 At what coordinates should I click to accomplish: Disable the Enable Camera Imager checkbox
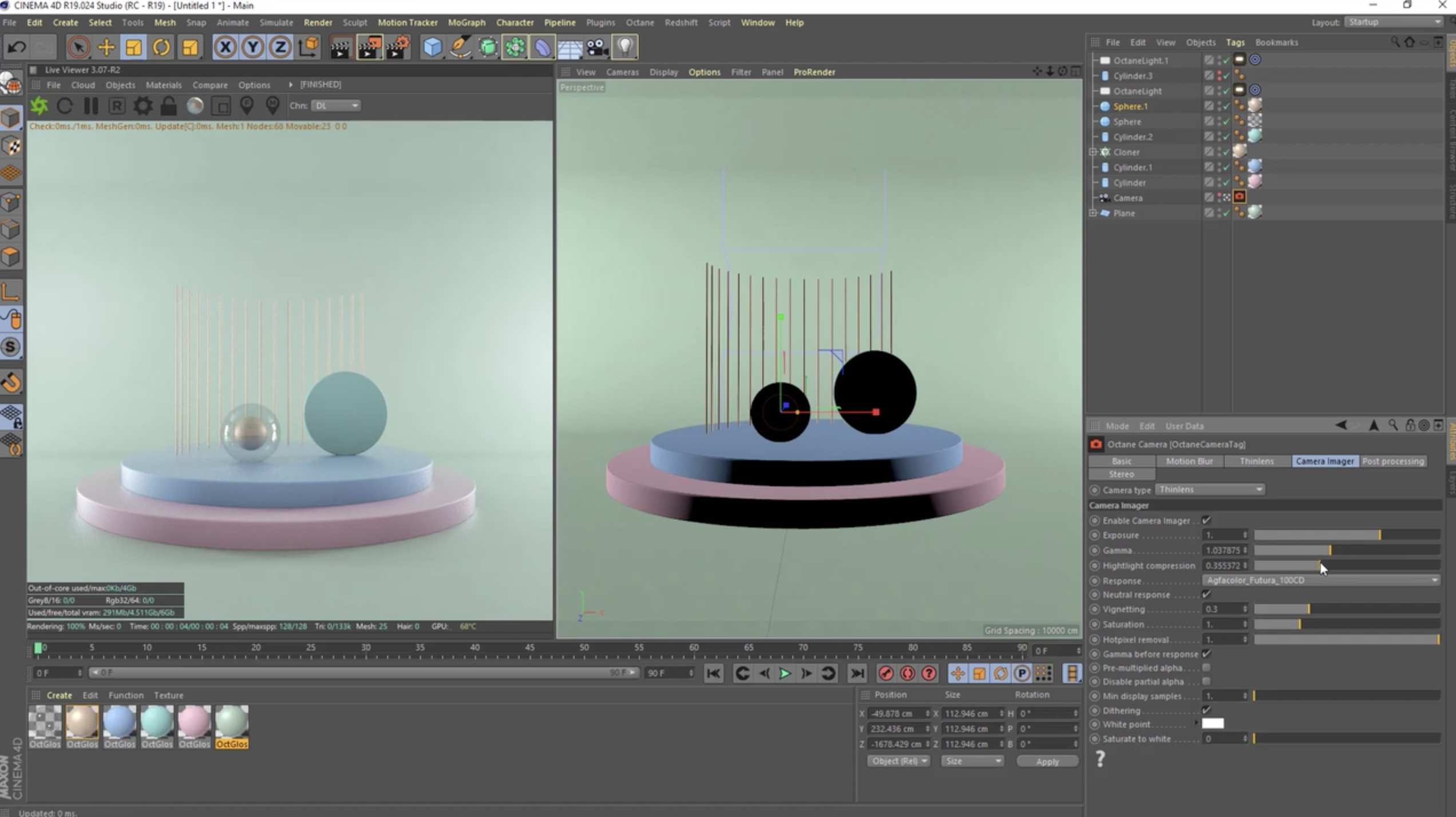1206,520
